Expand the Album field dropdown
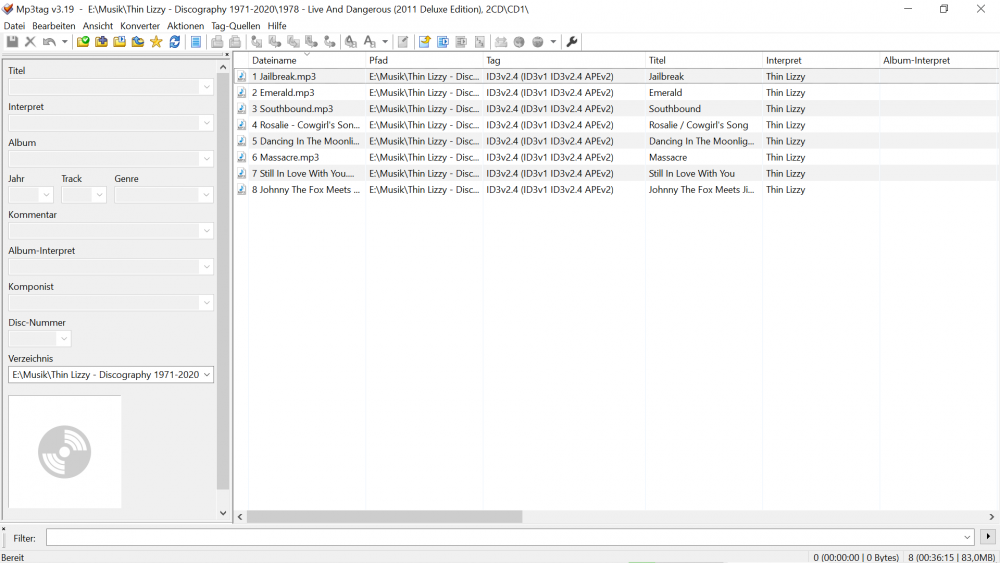Screen dimensions: 1000x563 (x=206, y=159)
